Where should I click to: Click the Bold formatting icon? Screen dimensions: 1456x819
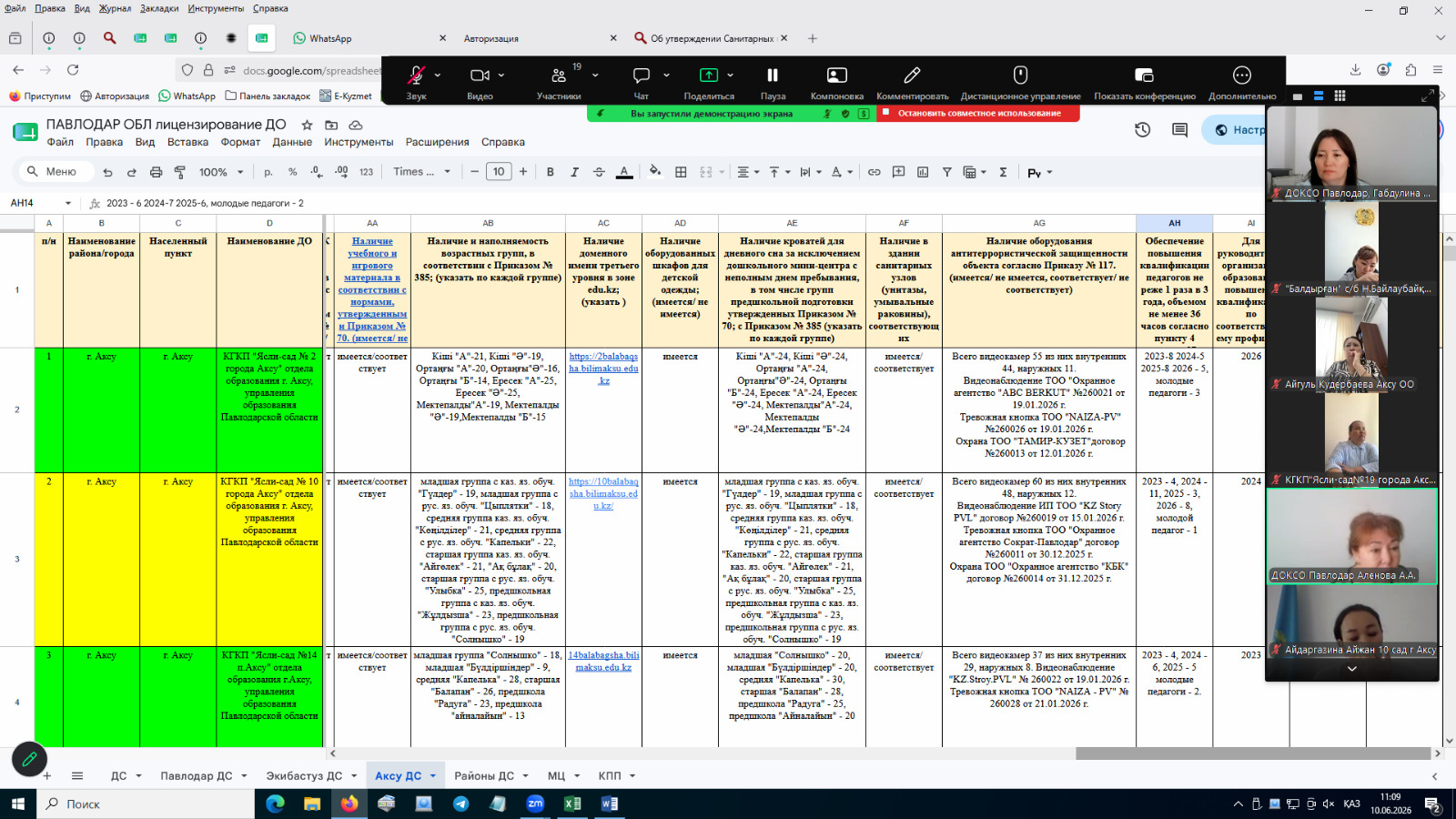coord(550,172)
